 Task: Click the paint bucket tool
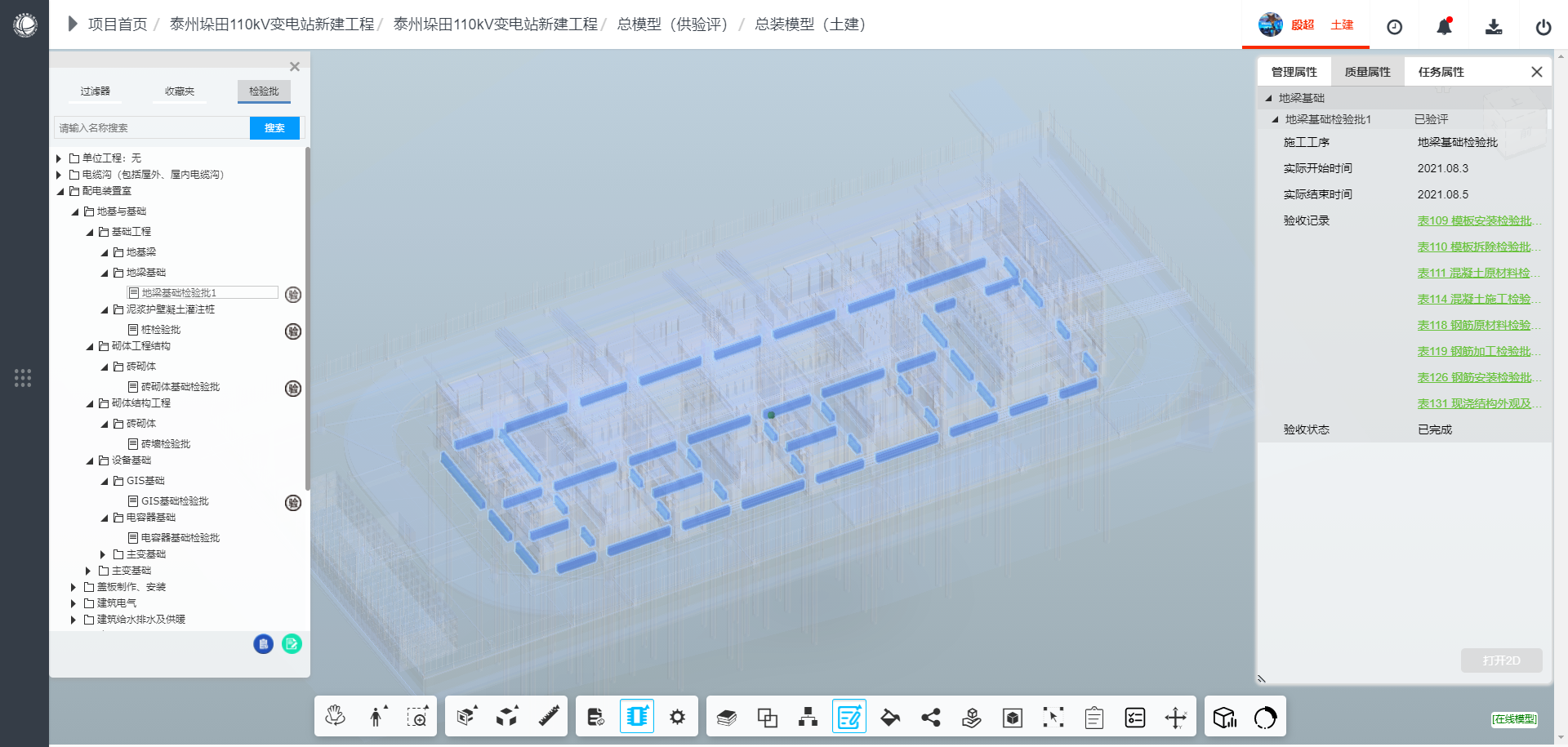[890, 718]
